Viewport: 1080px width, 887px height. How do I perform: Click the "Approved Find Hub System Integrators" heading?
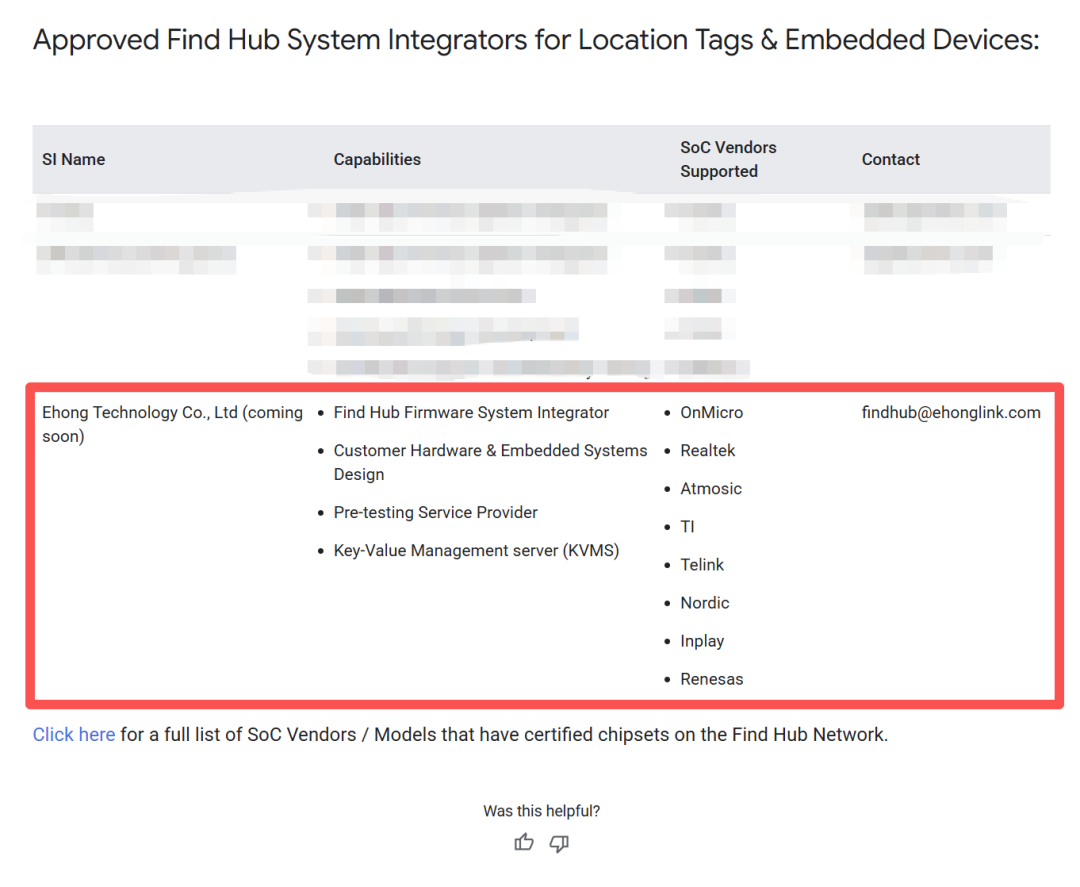coord(536,40)
